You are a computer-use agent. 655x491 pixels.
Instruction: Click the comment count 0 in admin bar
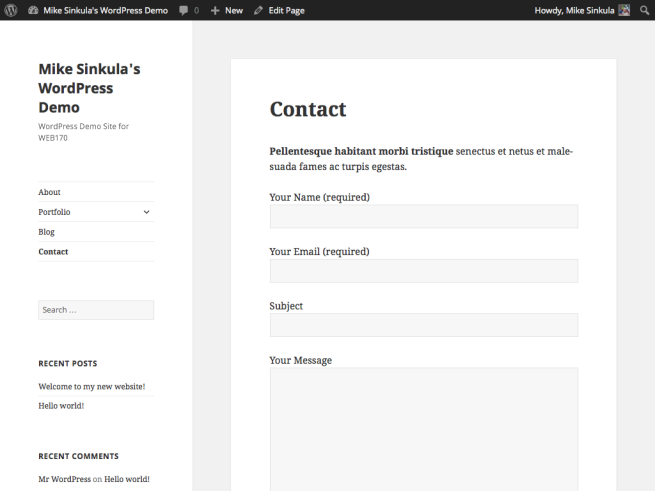click(x=196, y=10)
